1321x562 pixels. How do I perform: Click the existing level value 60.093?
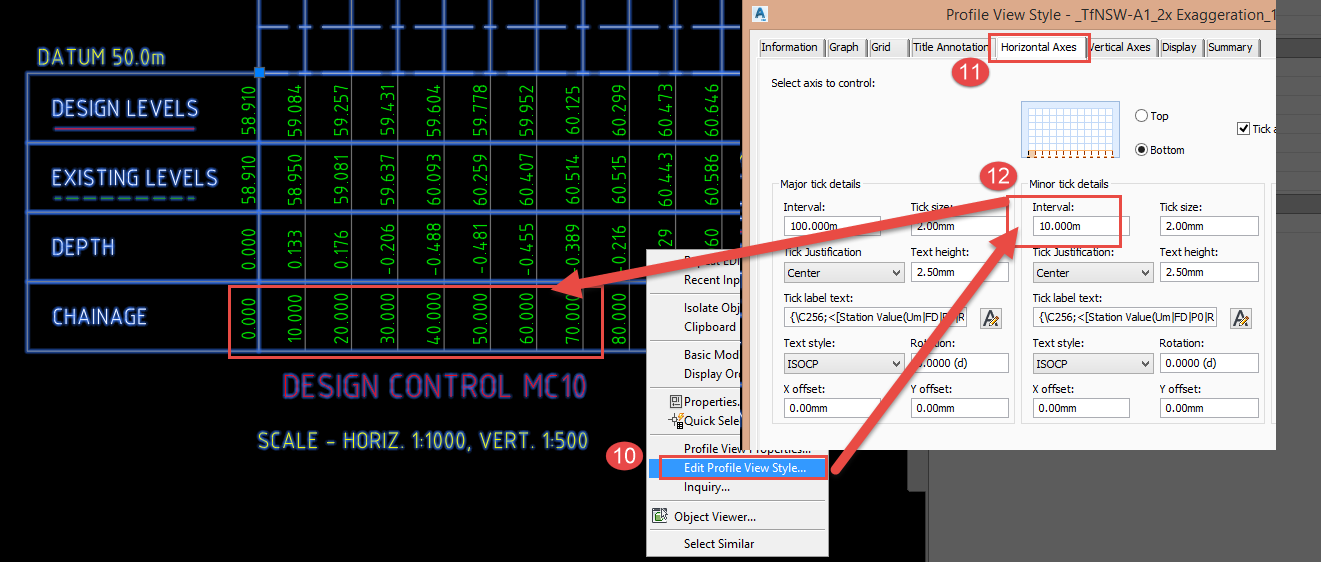(x=432, y=178)
